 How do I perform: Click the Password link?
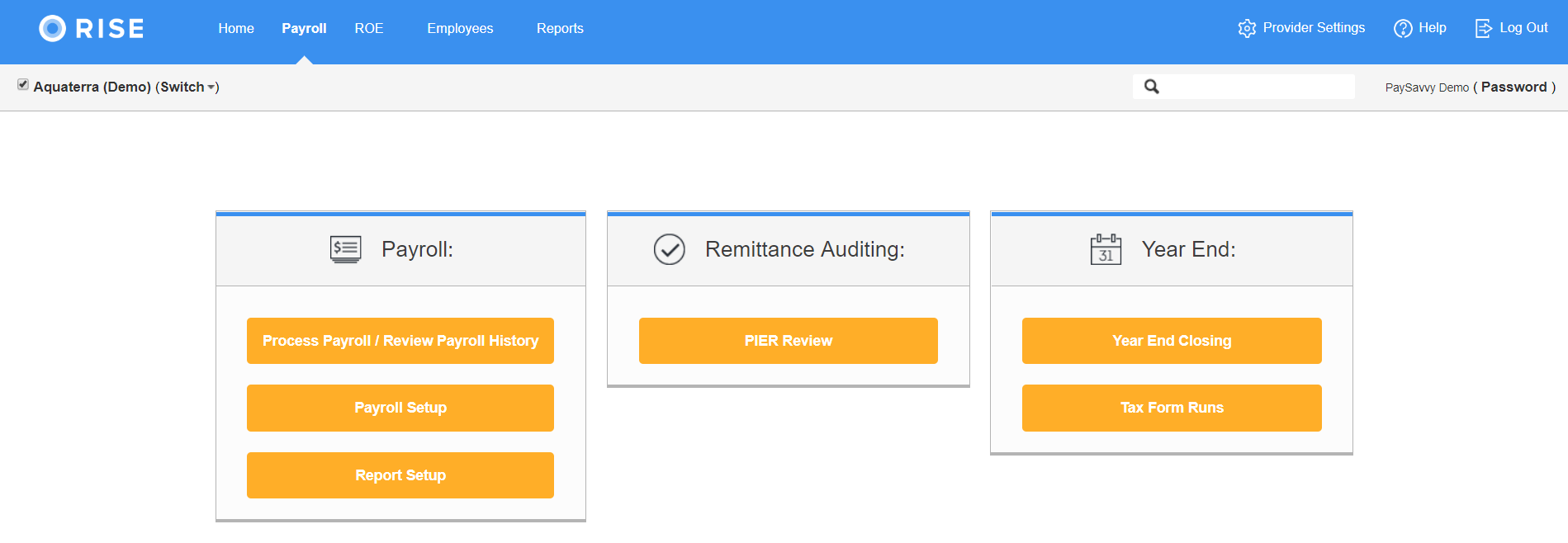(1514, 87)
